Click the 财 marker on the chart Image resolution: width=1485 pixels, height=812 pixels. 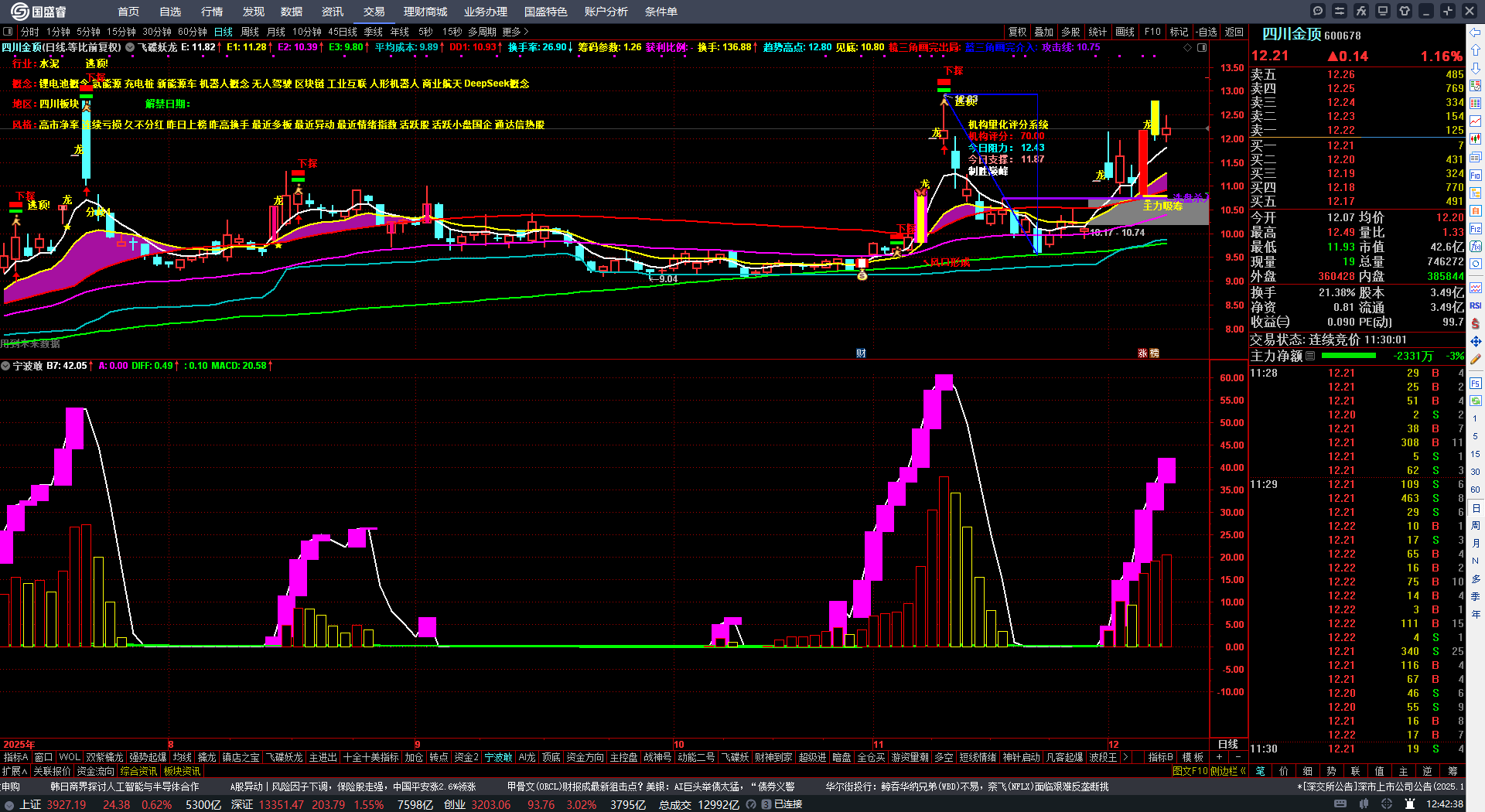coord(861,353)
